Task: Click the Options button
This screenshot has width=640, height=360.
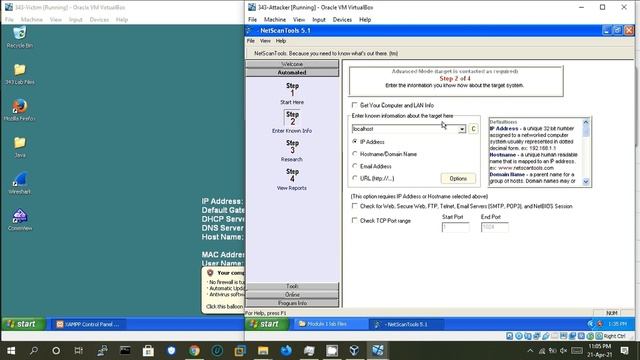Action: tap(458, 179)
